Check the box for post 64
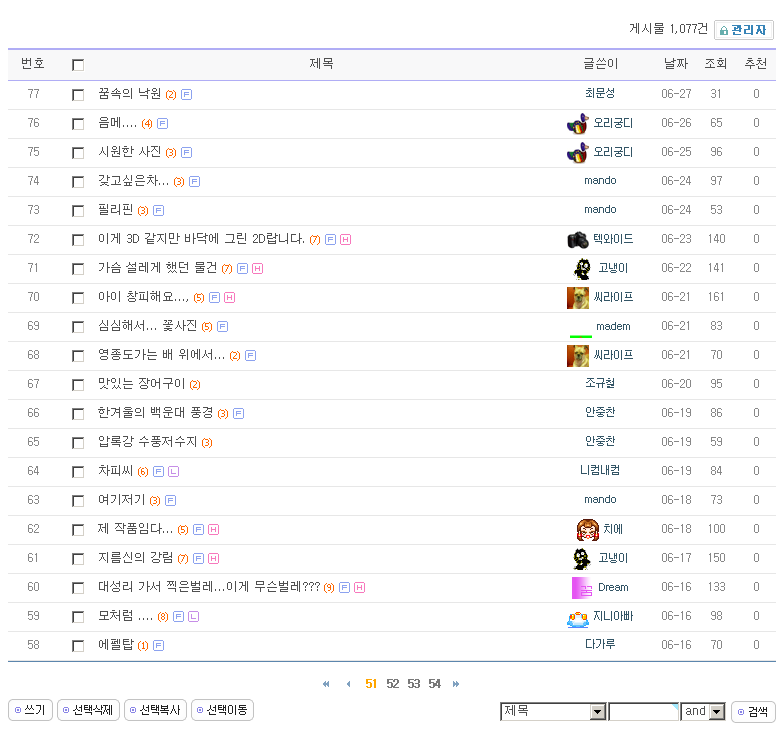784x734 pixels. (x=78, y=472)
